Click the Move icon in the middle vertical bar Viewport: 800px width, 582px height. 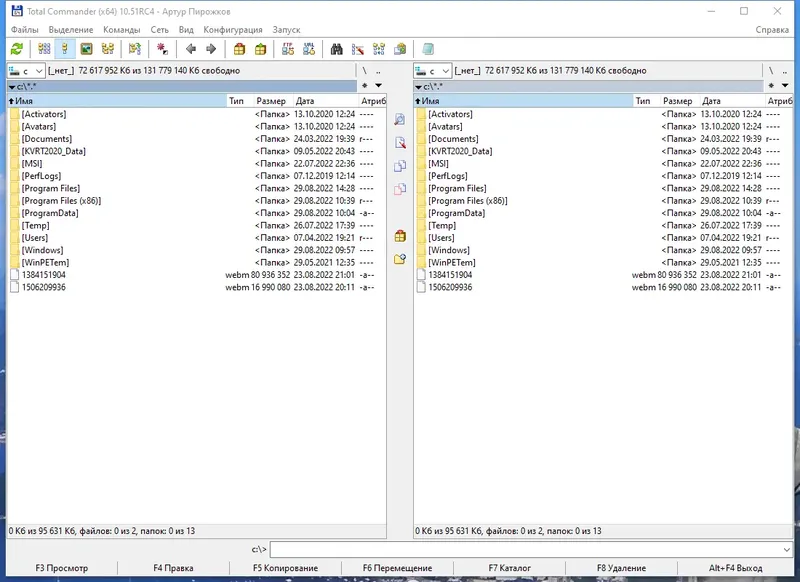[400, 189]
